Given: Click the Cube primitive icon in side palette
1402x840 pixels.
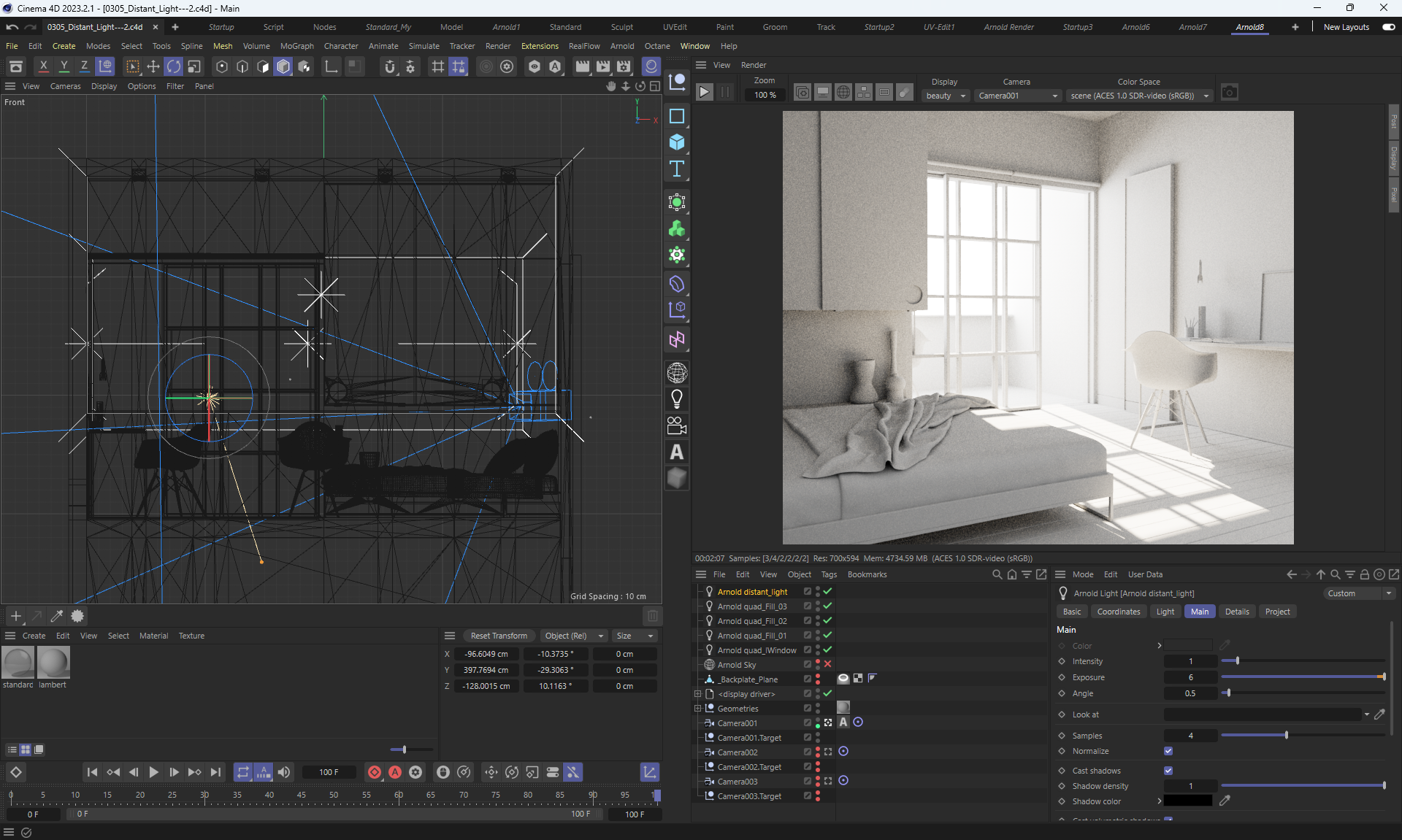Looking at the screenshot, I should click(x=677, y=142).
